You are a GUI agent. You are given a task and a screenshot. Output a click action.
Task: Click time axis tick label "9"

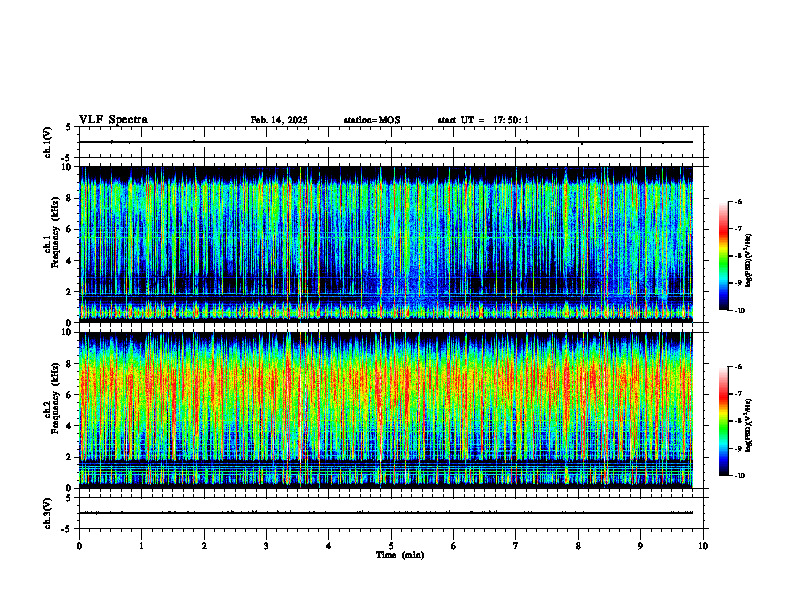click(x=640, y=546)
